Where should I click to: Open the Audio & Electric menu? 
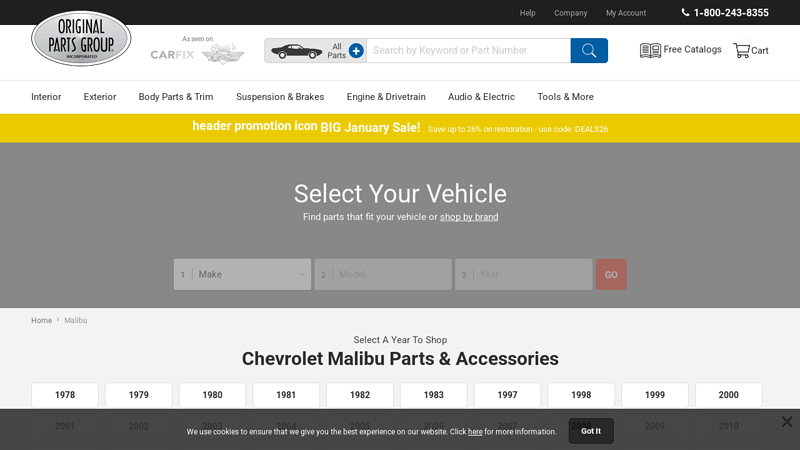pos(482,97)
